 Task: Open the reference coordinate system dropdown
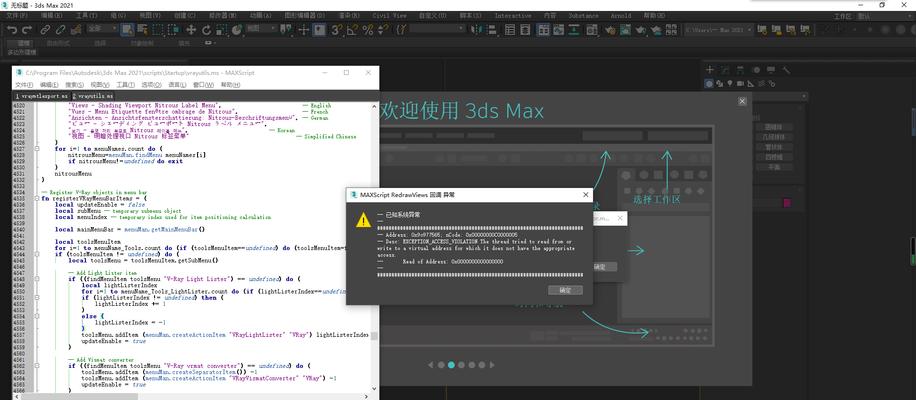pos(261,29)
